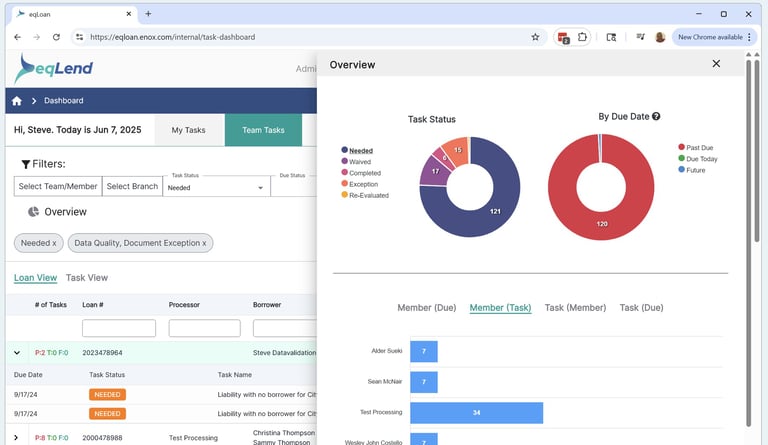
Task: Toggle the Re-Evaluated legend item
Action: point(365,195)
